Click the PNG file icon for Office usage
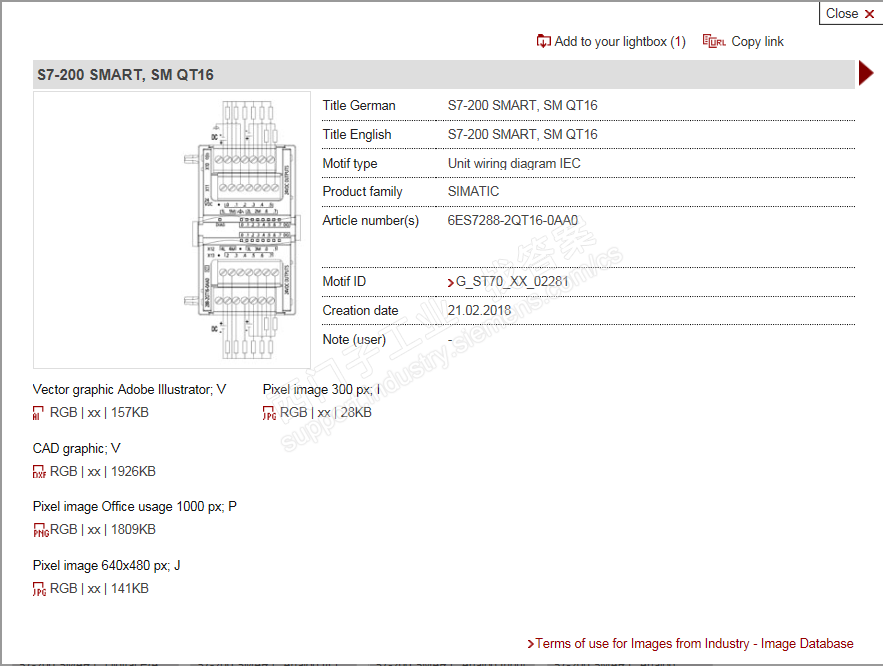Viewport: 883px width, 666px height. point(41,530)
